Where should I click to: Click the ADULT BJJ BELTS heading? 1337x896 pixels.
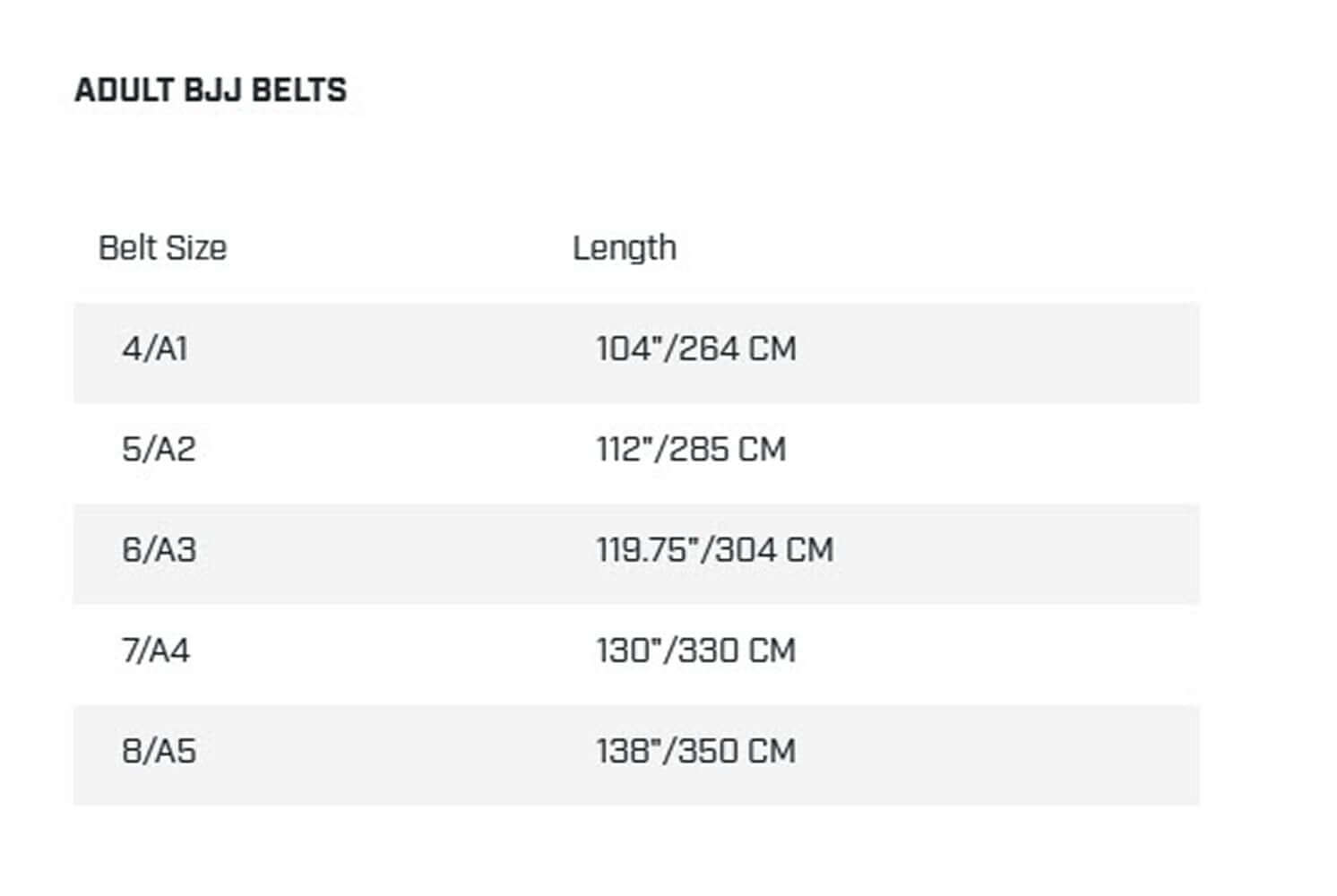click(211, 90)
